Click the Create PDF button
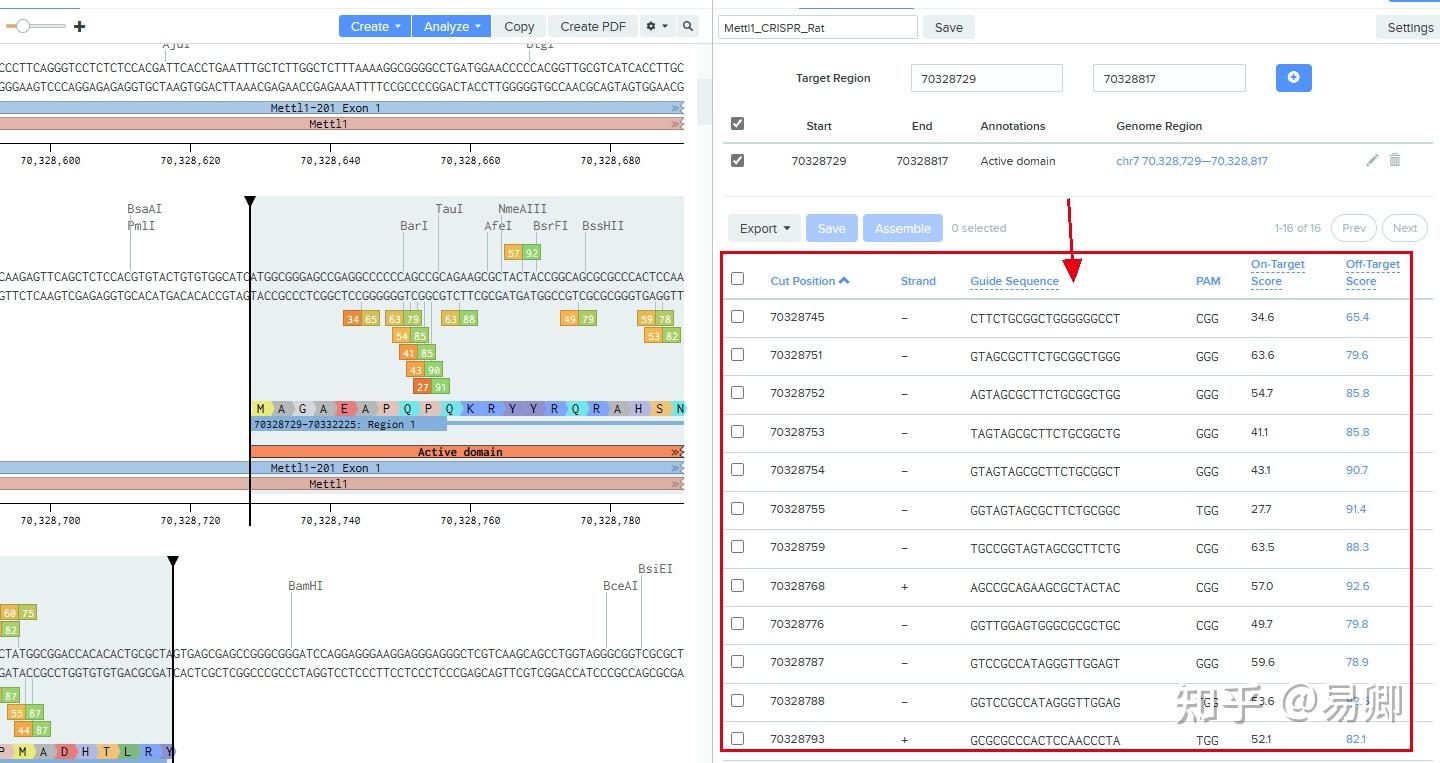This screenshot has width=1440, height=763. (x=592, y=26)
